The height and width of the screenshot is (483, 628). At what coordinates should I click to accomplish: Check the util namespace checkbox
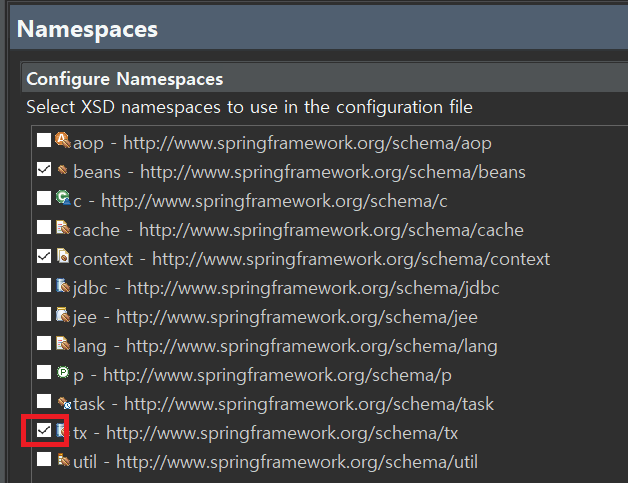click(44, 459)
